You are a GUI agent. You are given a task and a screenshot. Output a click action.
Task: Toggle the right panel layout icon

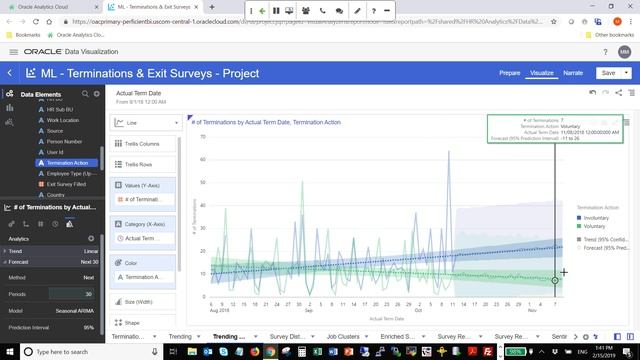[x=630, y=337]
